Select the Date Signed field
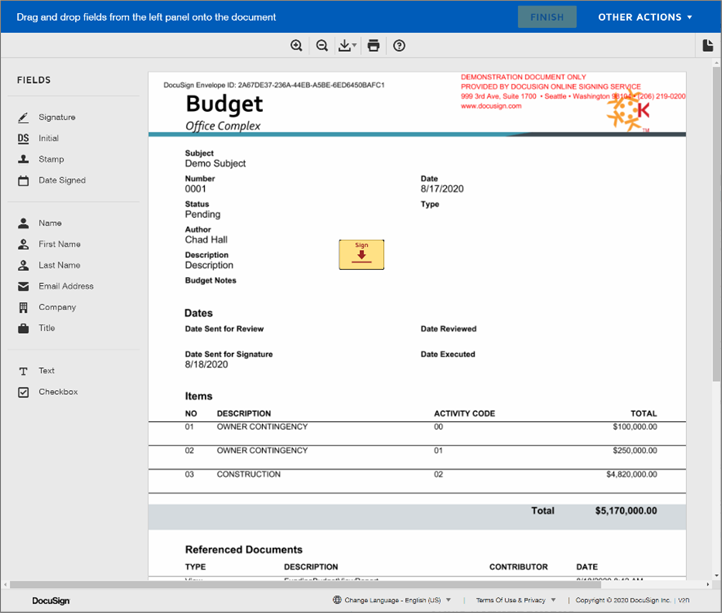The image size is (722, 613). pyautogui.click(x=61, y=181)
